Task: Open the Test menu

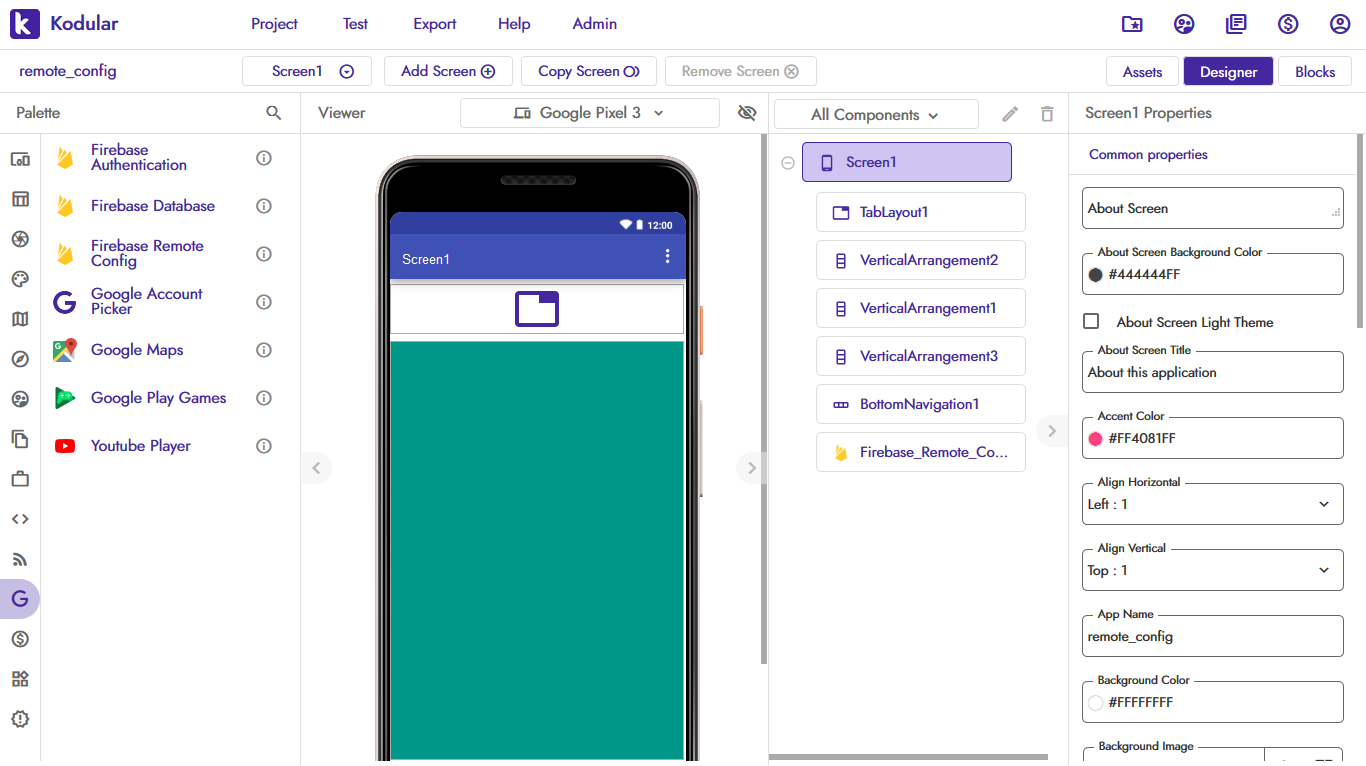Action: coord(355,24)
